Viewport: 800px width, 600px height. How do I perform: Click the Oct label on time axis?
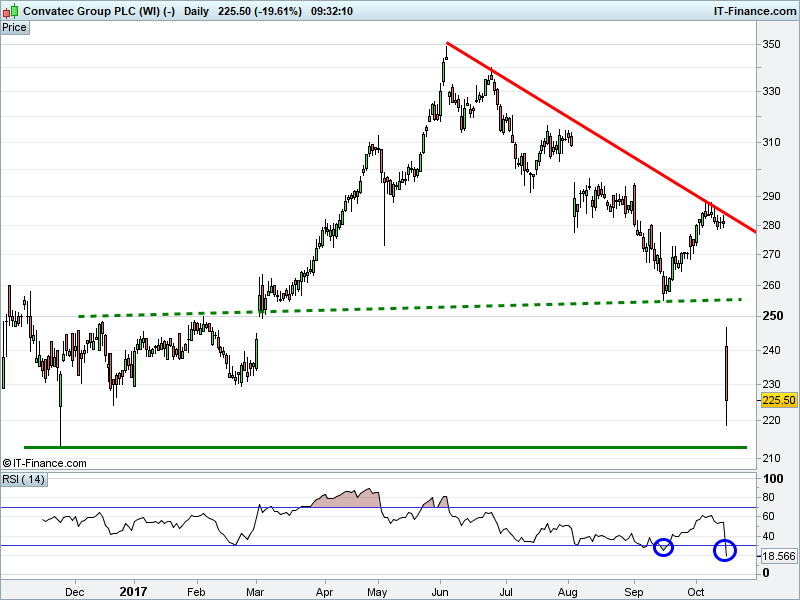coord(696,592)
